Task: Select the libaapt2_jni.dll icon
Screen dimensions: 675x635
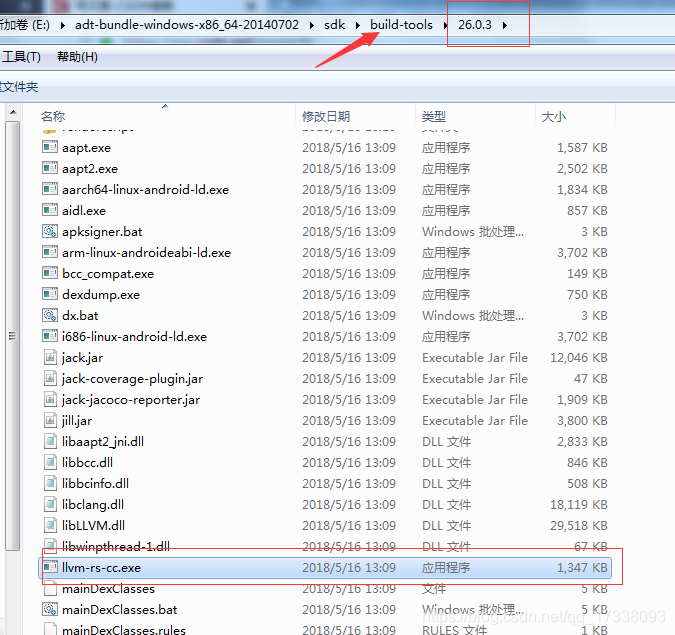Action: click(50, 441)
